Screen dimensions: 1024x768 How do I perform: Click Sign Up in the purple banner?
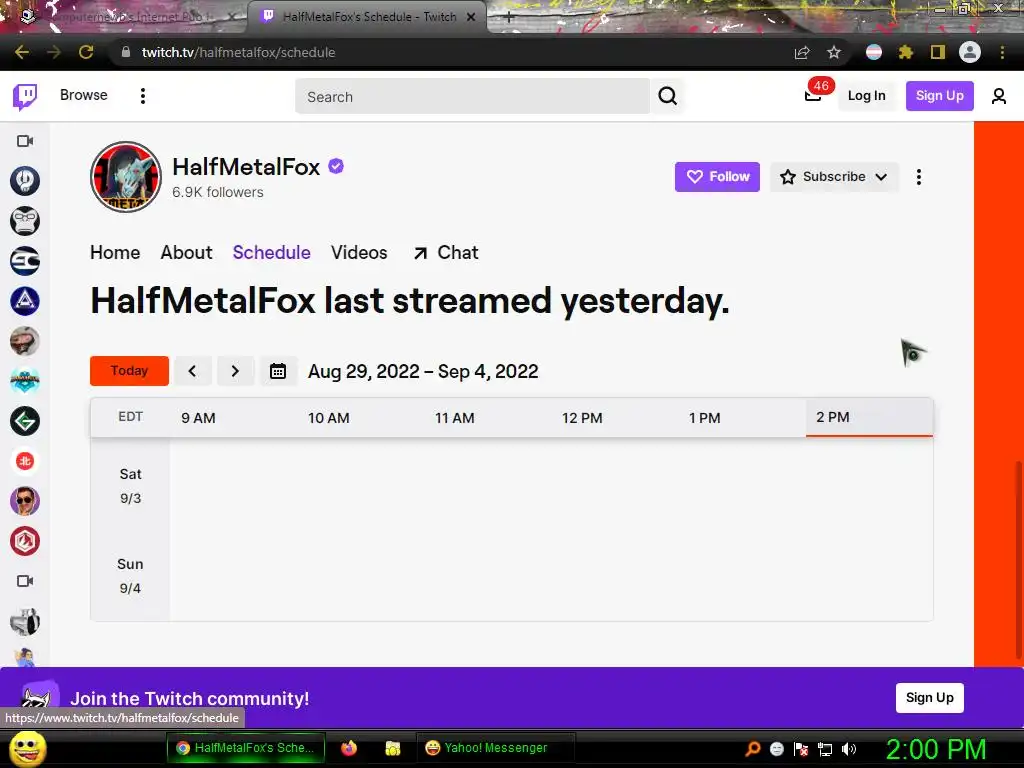click(929, 698)
